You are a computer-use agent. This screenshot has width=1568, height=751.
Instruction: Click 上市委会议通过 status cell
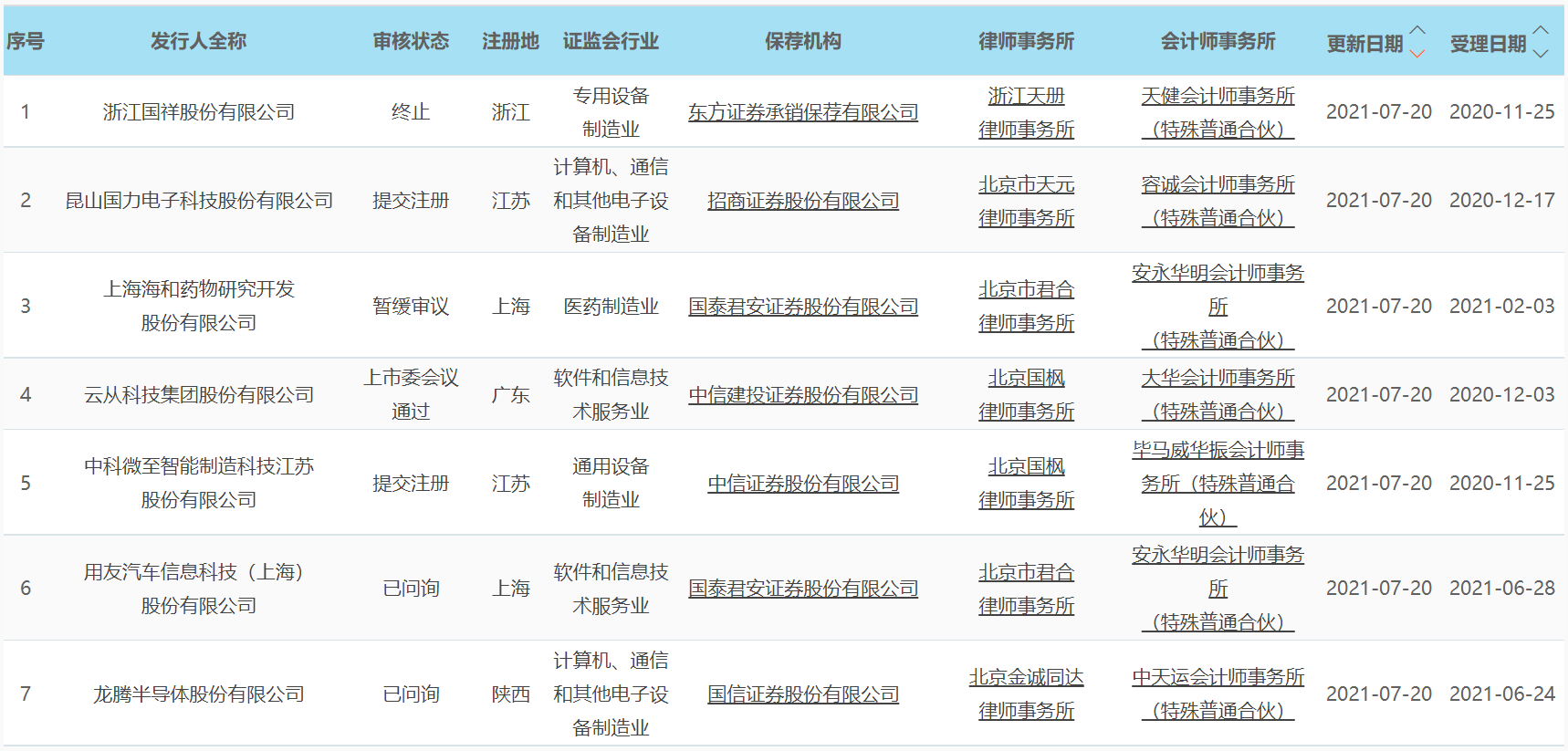[411, 395]
